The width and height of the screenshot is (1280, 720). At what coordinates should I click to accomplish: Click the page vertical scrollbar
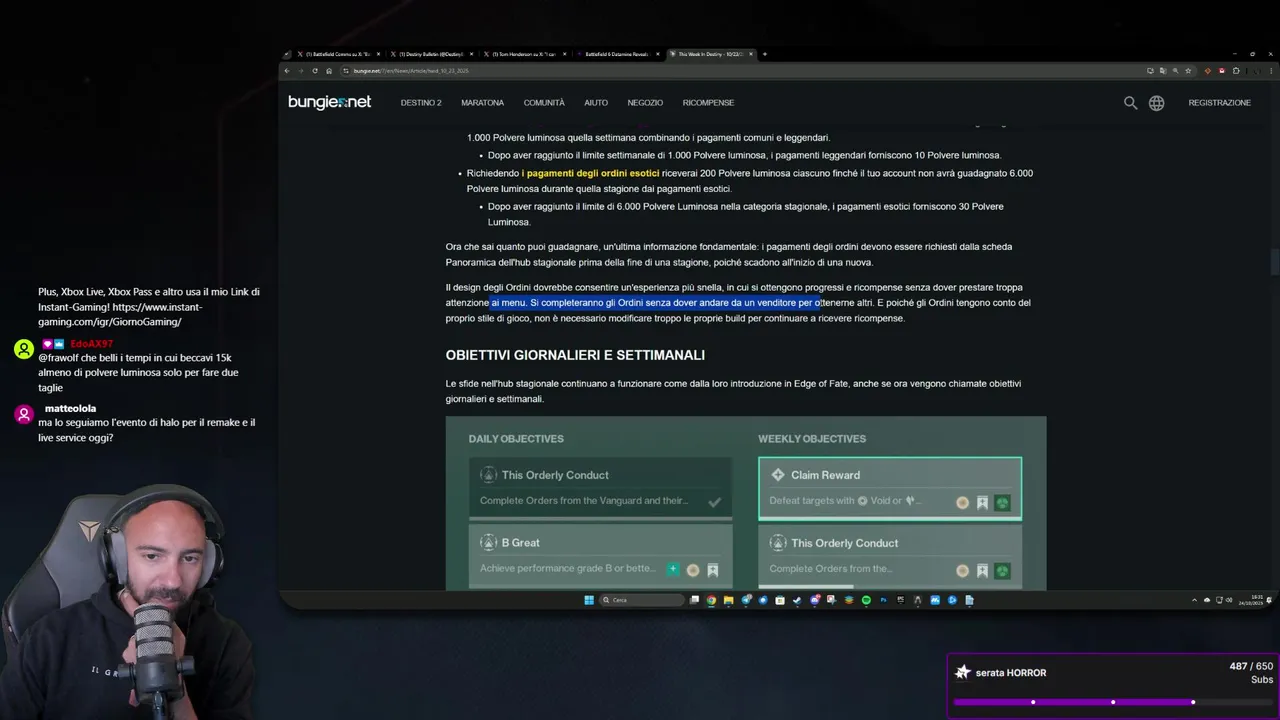(x=1274, y=261)
